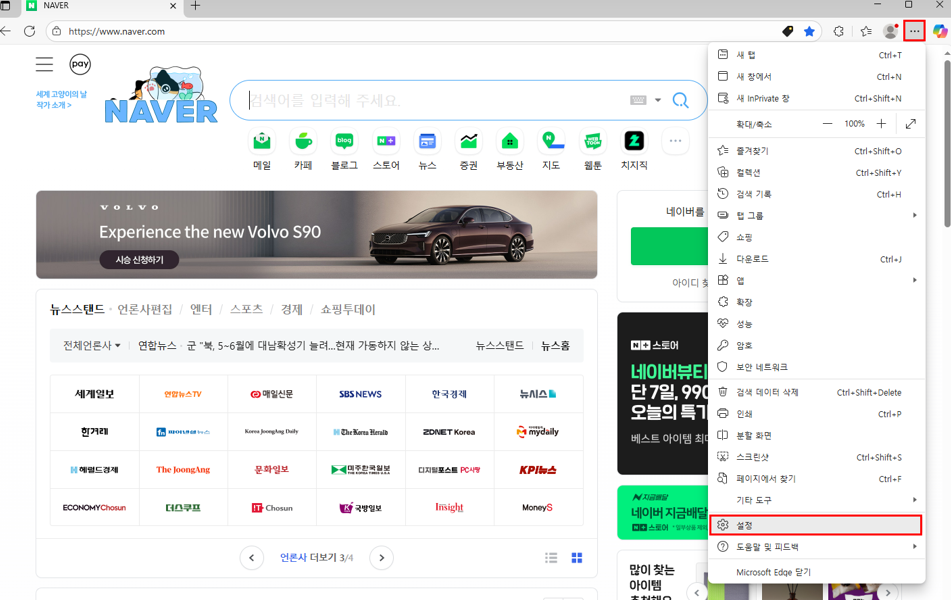Open the News shortcut icon
The height and width of the screenshot is (600, 951).
tap(428, 141)
